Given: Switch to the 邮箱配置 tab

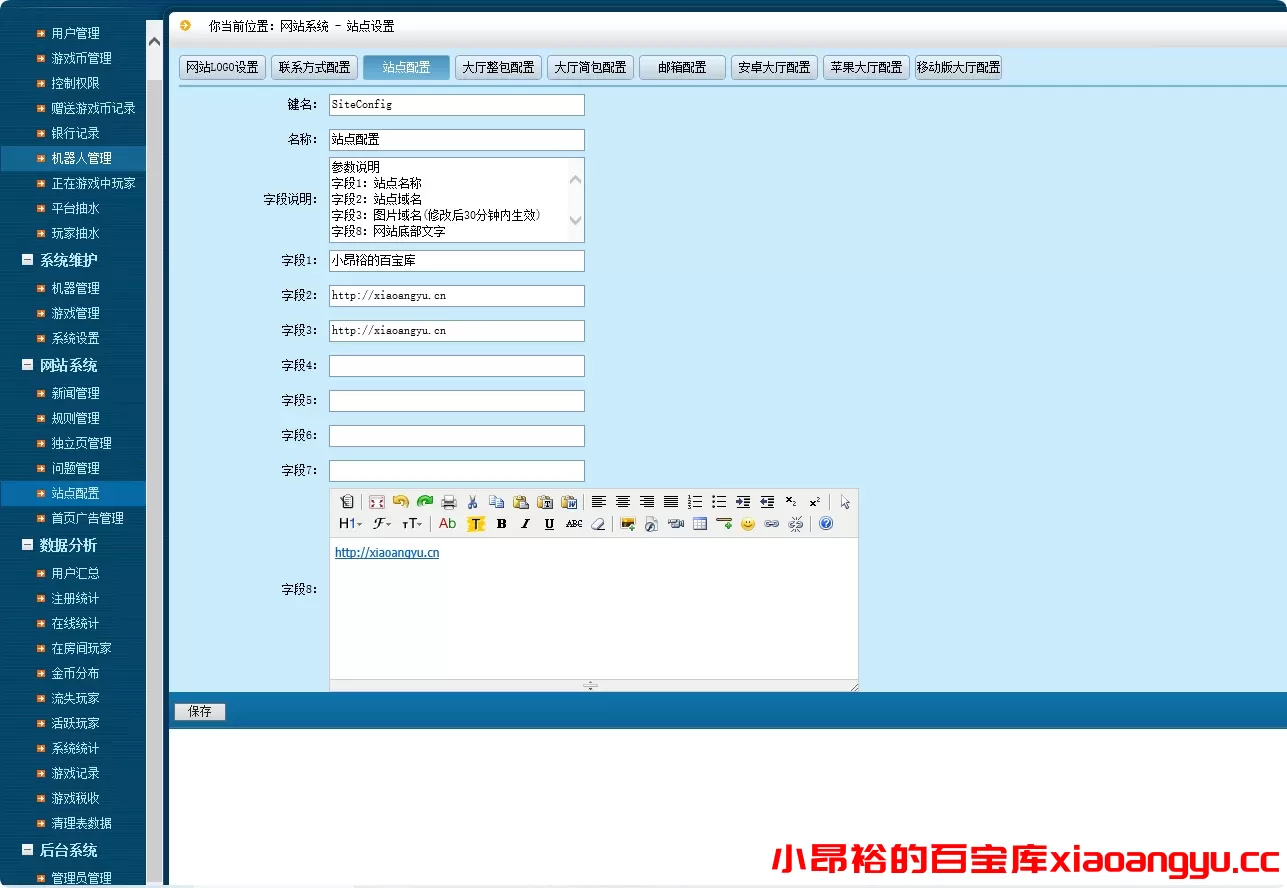Looking at the screenshot, I should [682, 68].
